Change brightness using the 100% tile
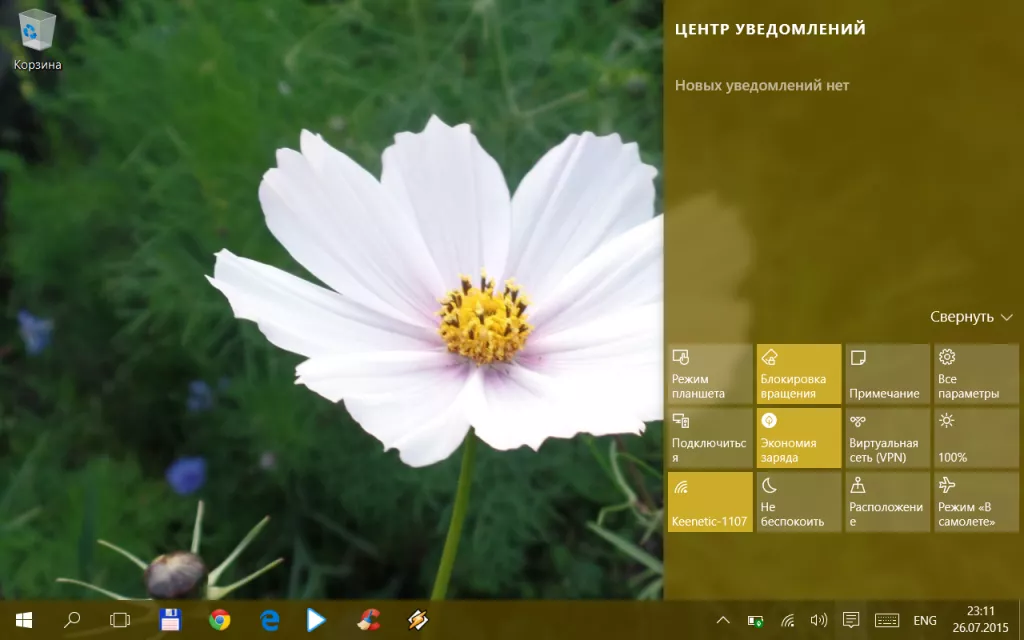 pyautogui.click(x=976, y=438)
